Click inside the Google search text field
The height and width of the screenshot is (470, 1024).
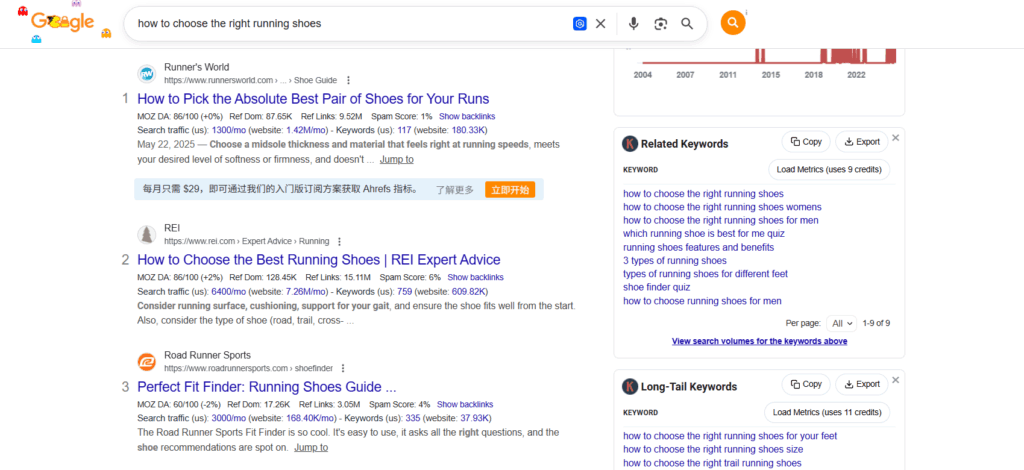[350, 24]
